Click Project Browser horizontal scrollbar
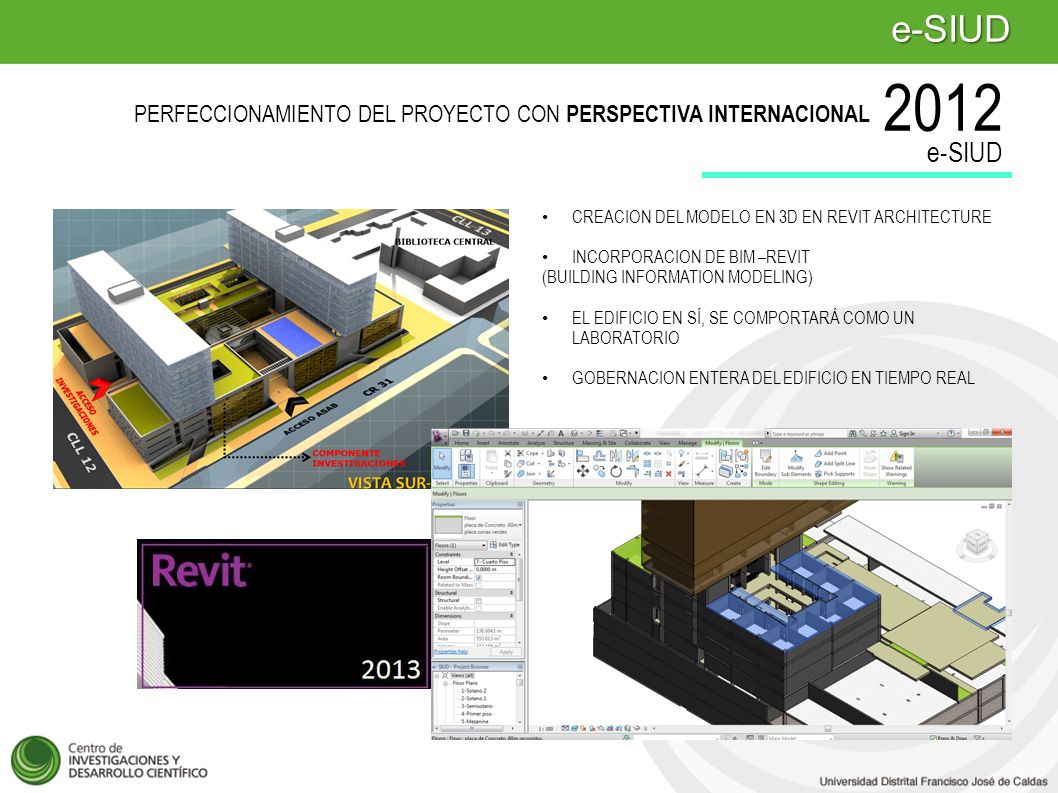The image size is (1058, 793). point(472,728)
